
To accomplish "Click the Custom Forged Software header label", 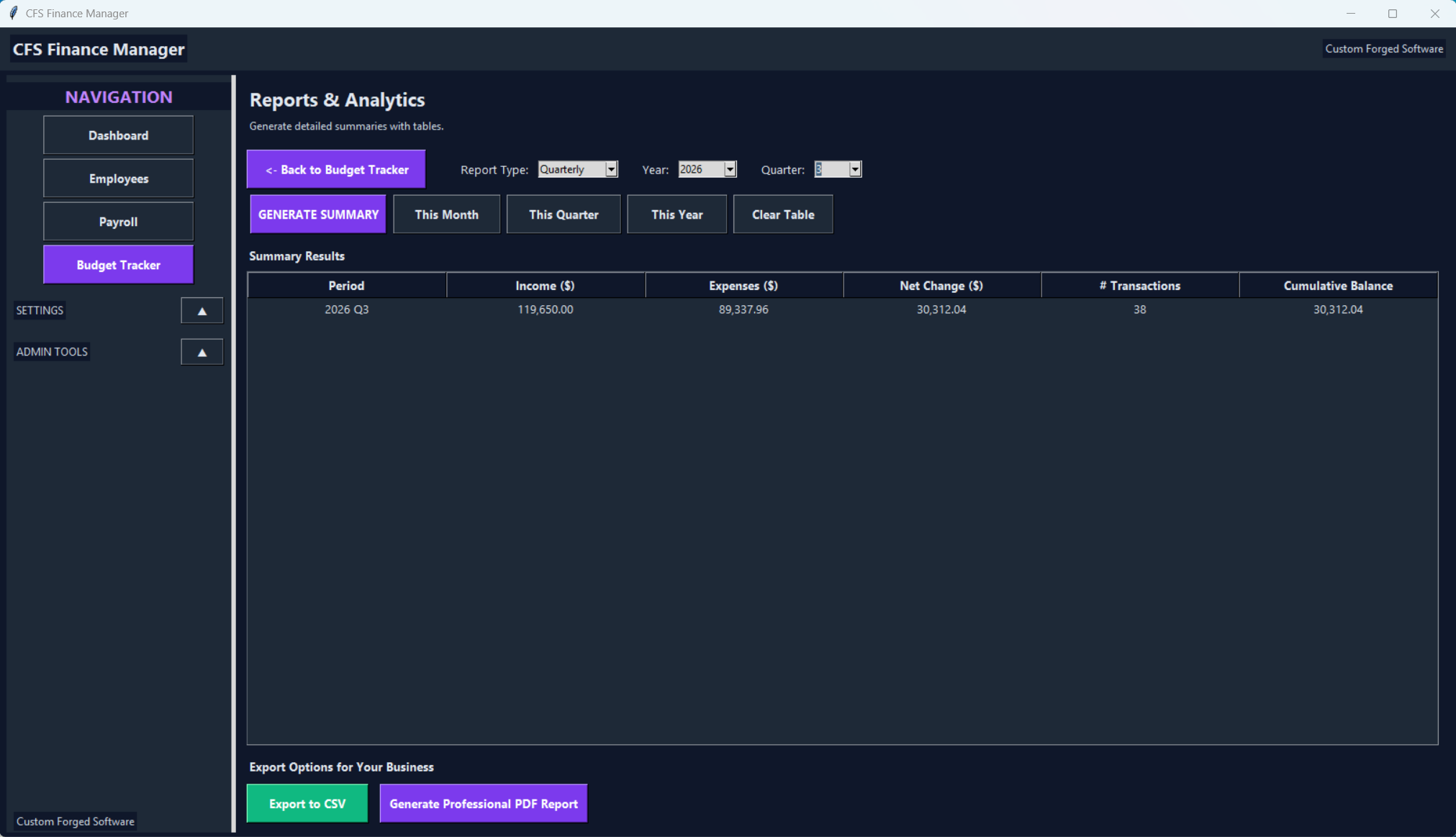I will coord(1383,49).
